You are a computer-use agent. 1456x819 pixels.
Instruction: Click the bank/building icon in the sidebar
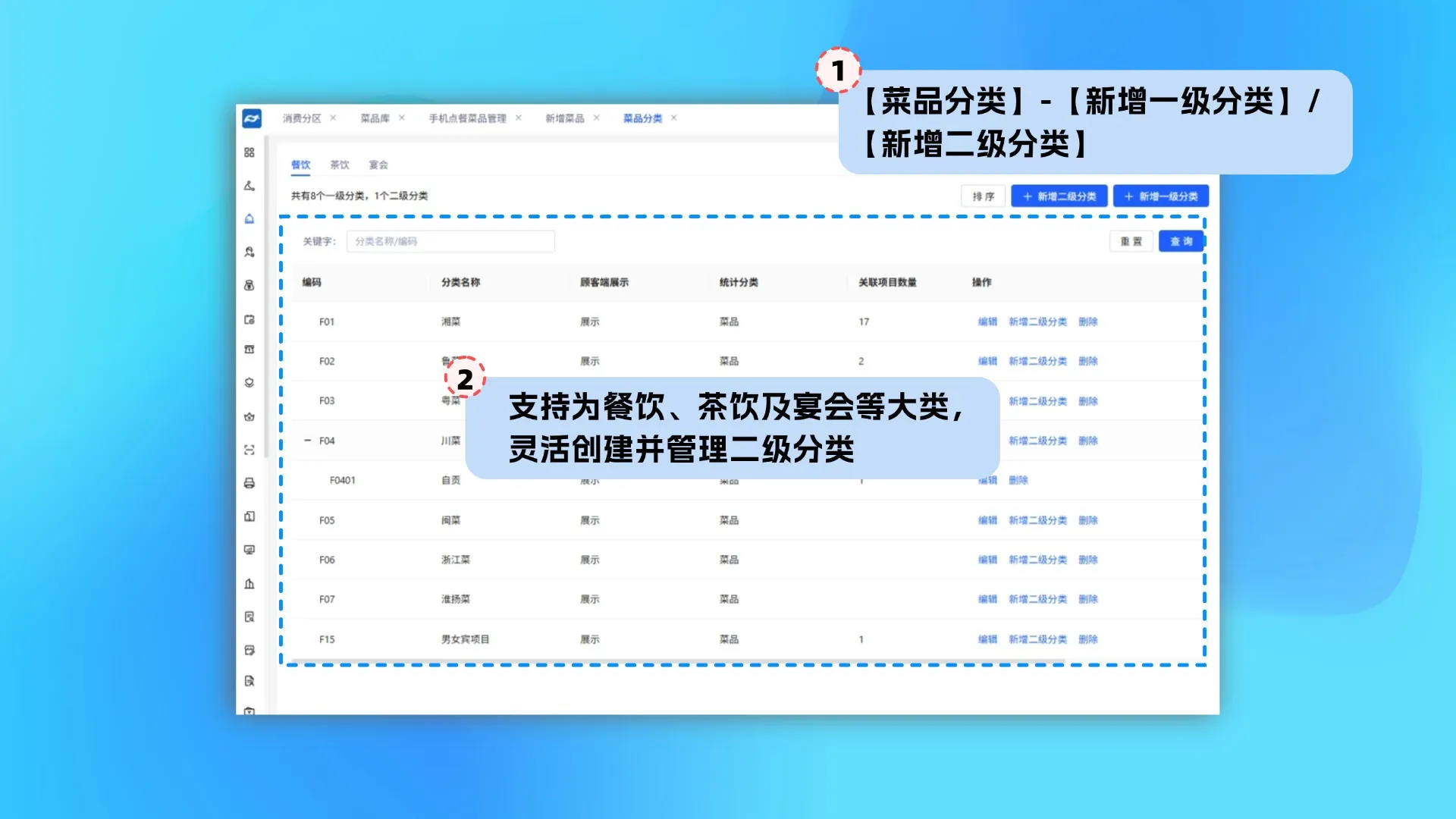pos(250,582)
